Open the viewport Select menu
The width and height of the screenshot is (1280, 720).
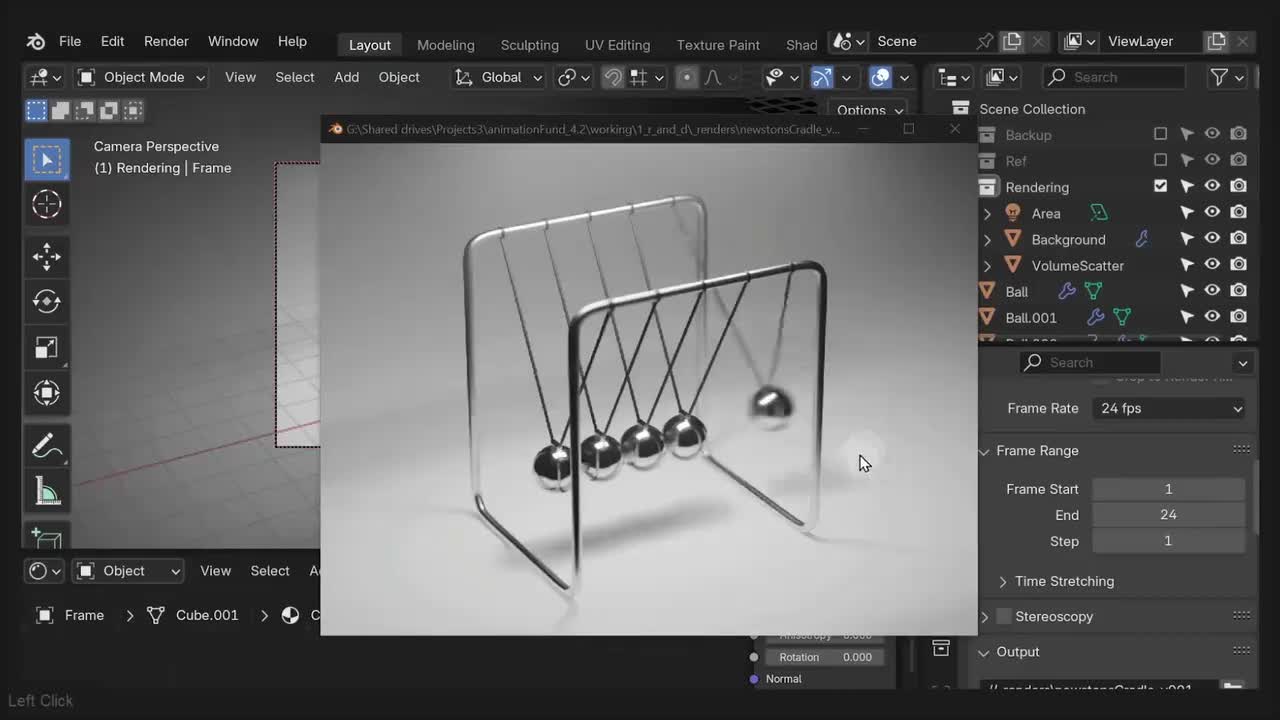(295, 77)
